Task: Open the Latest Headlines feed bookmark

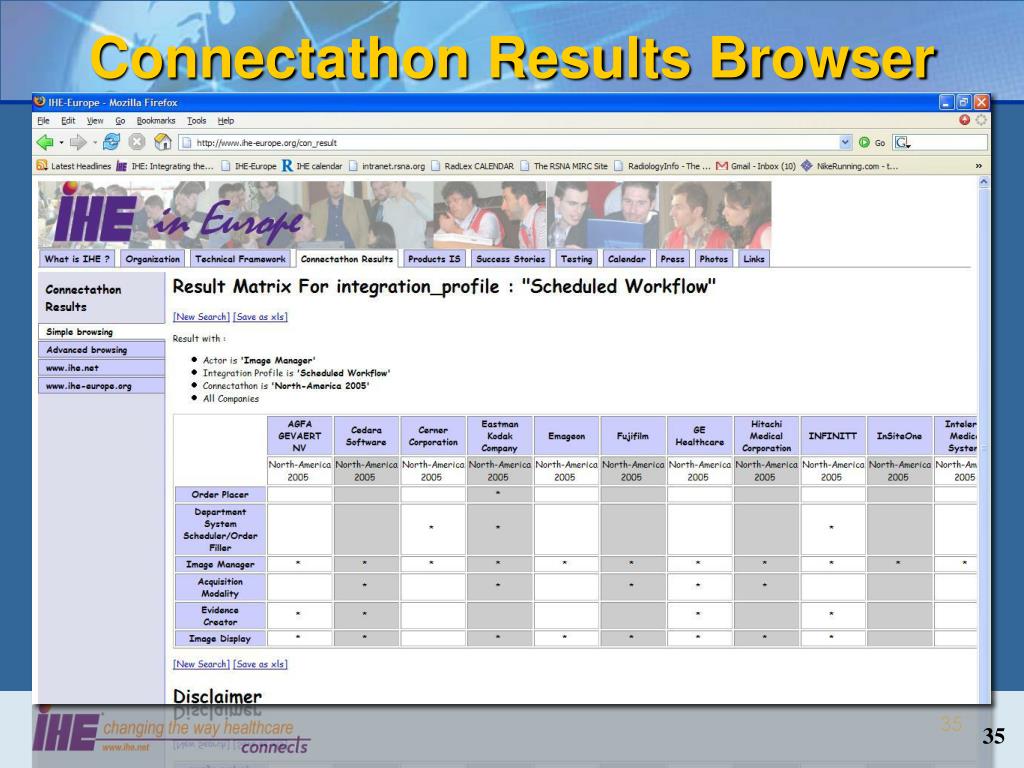Action: pos(74,166)
